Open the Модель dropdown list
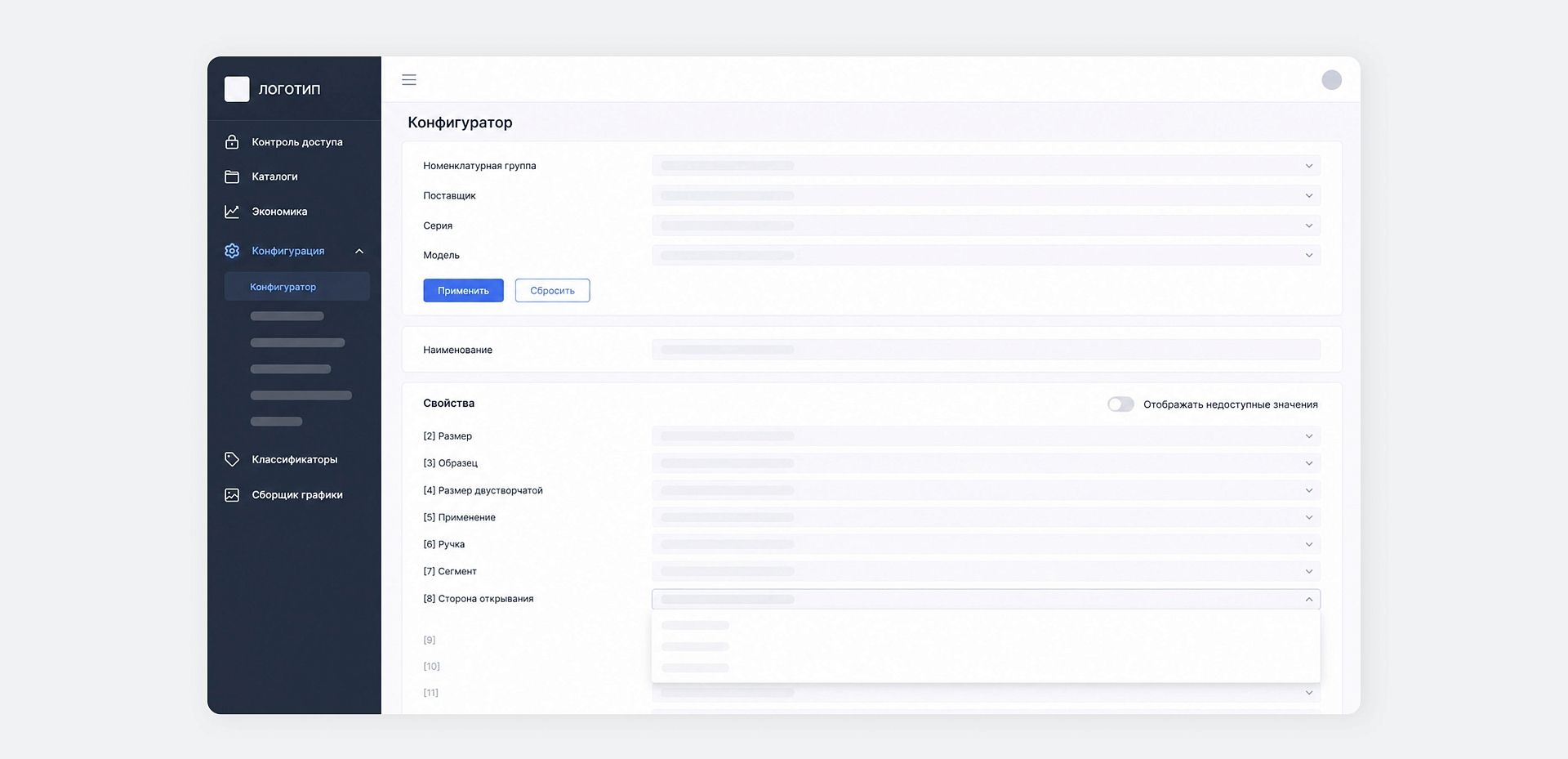 tap(985, 256)
